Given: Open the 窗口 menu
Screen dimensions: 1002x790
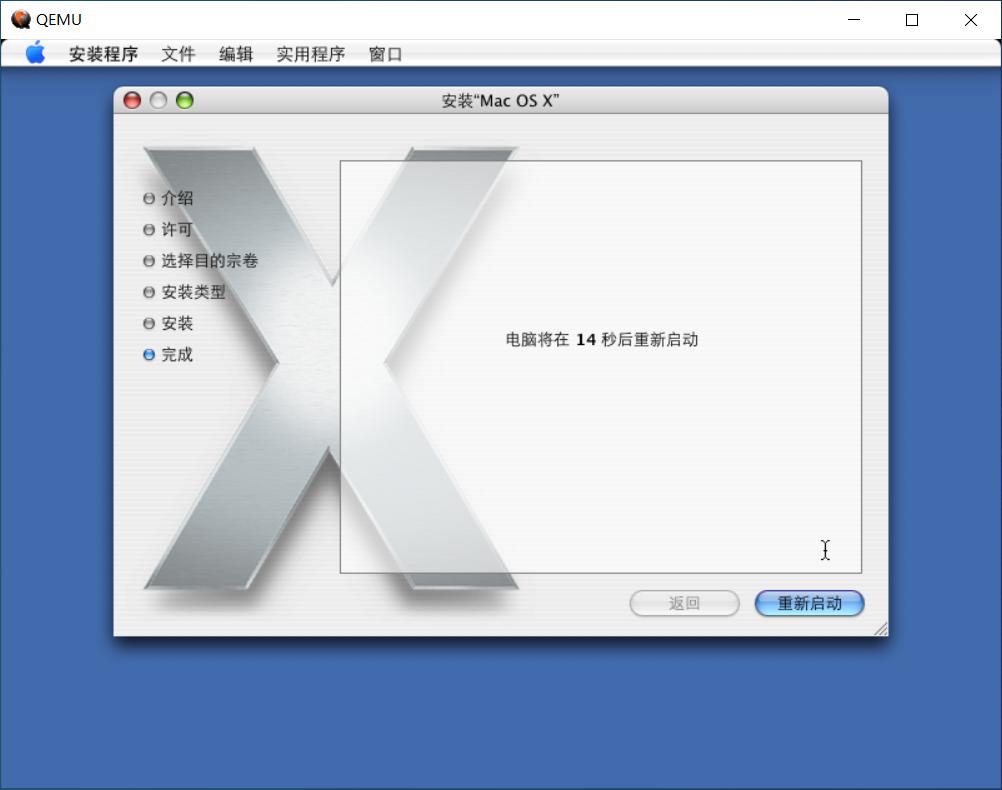Looking at the screenshot, I should click(x=387, y=54).
